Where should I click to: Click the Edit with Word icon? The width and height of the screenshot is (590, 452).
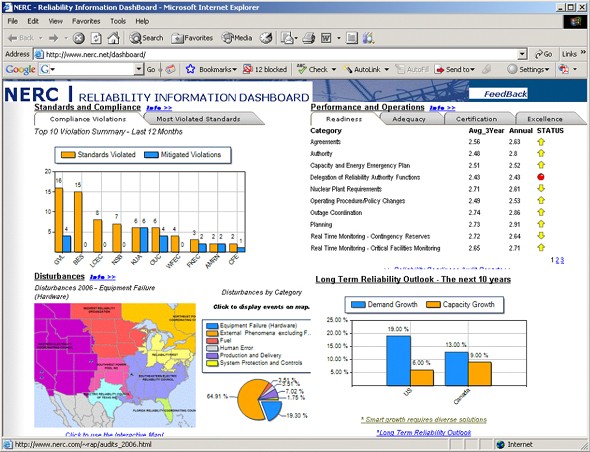[x=326, y=38]
